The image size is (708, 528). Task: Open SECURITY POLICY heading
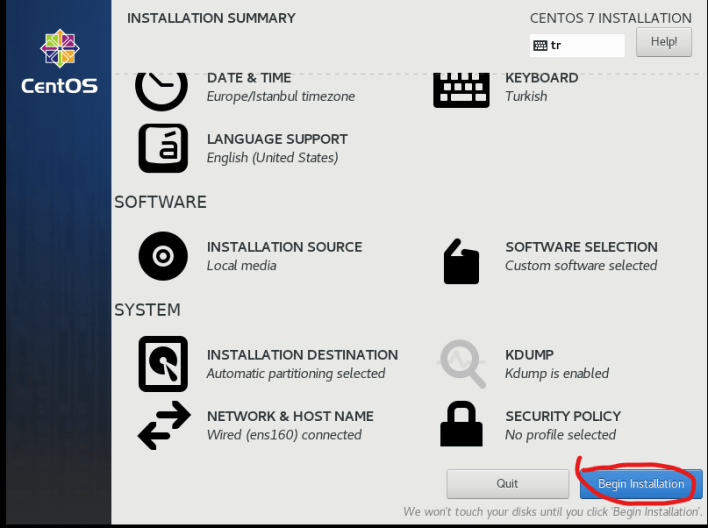563,416
